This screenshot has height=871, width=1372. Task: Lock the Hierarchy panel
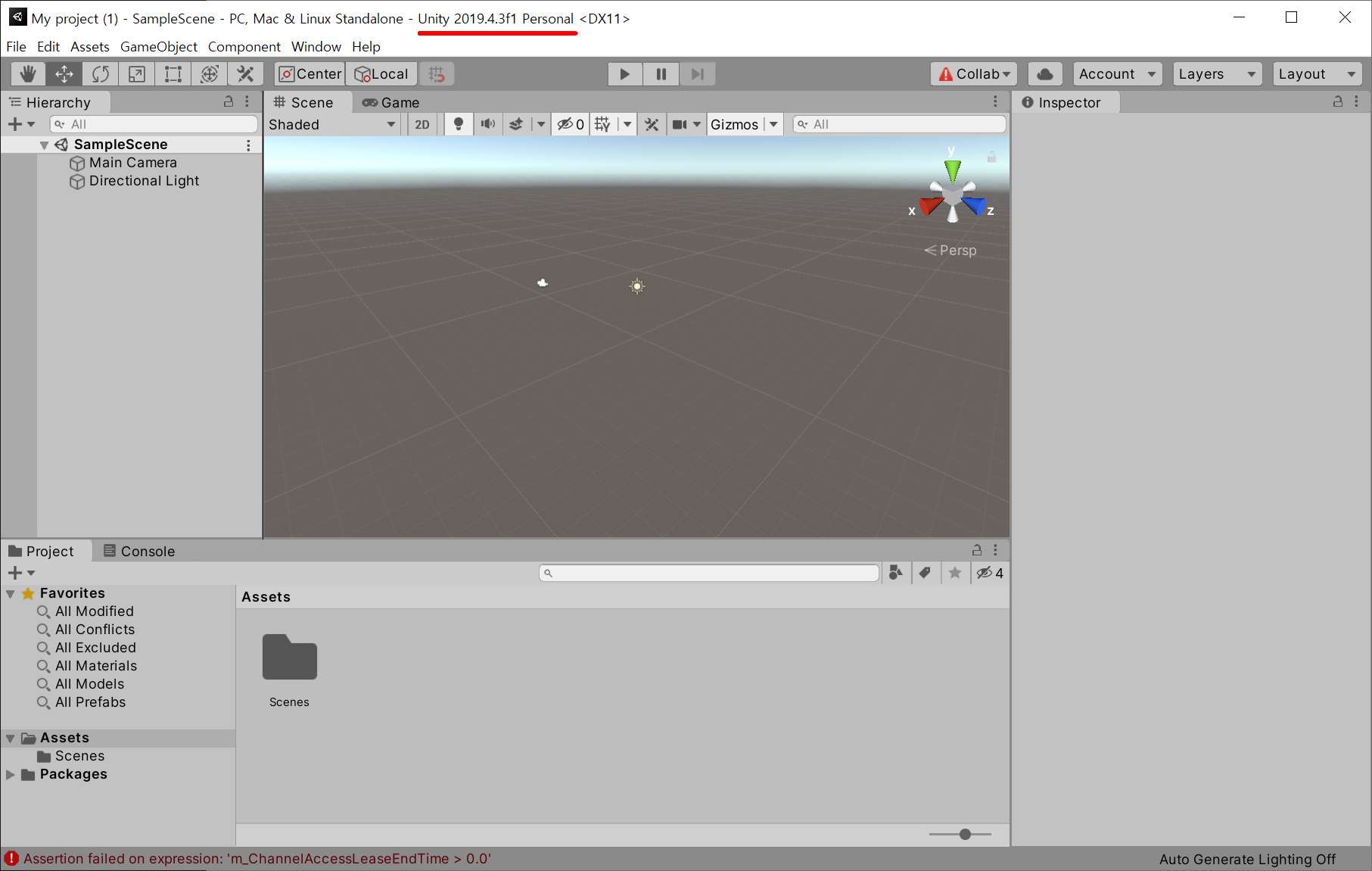(x=229, y=101)
